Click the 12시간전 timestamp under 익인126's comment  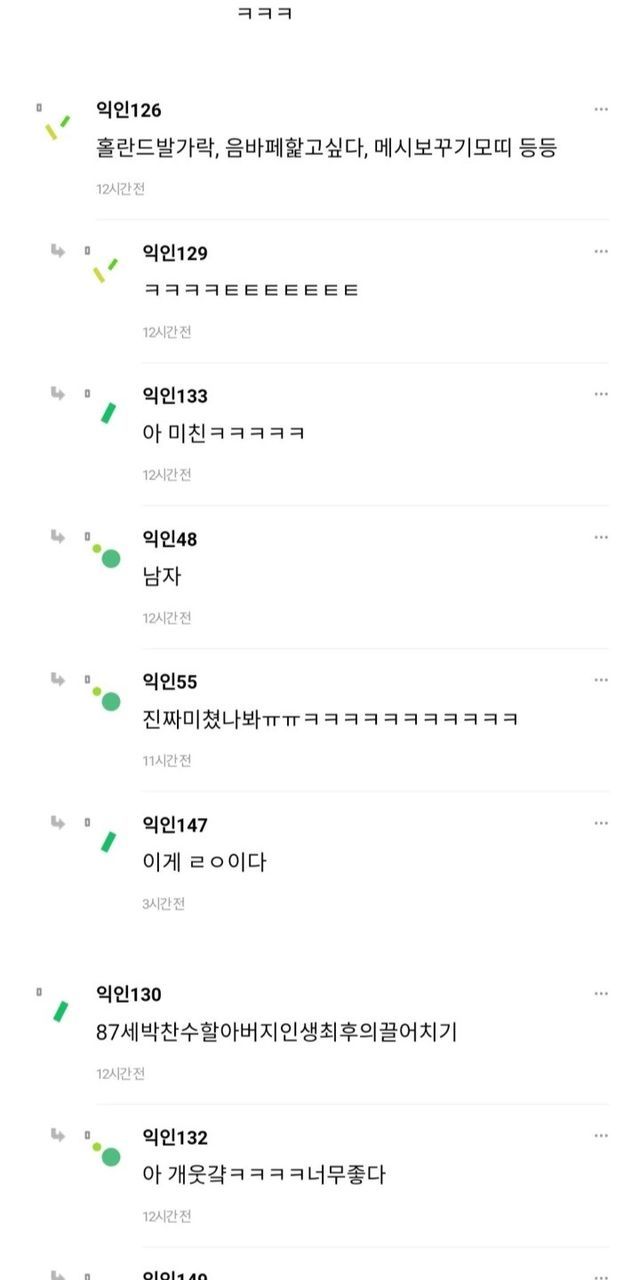[x=120, y=189]
